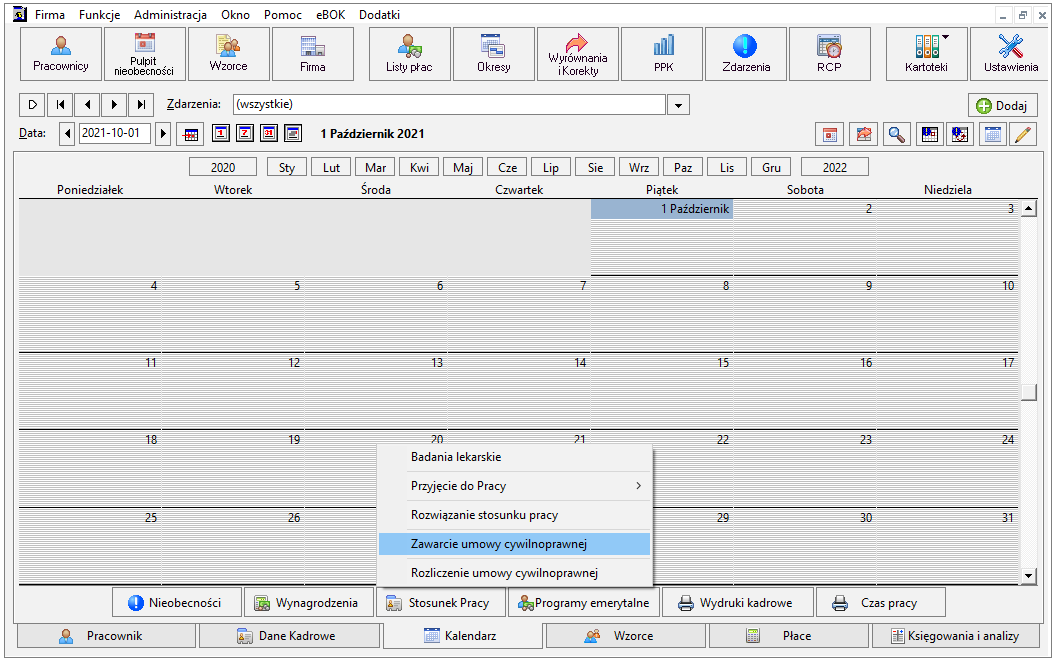
Task: Click the magnifier search icon
Action: (x=897, y=134)
